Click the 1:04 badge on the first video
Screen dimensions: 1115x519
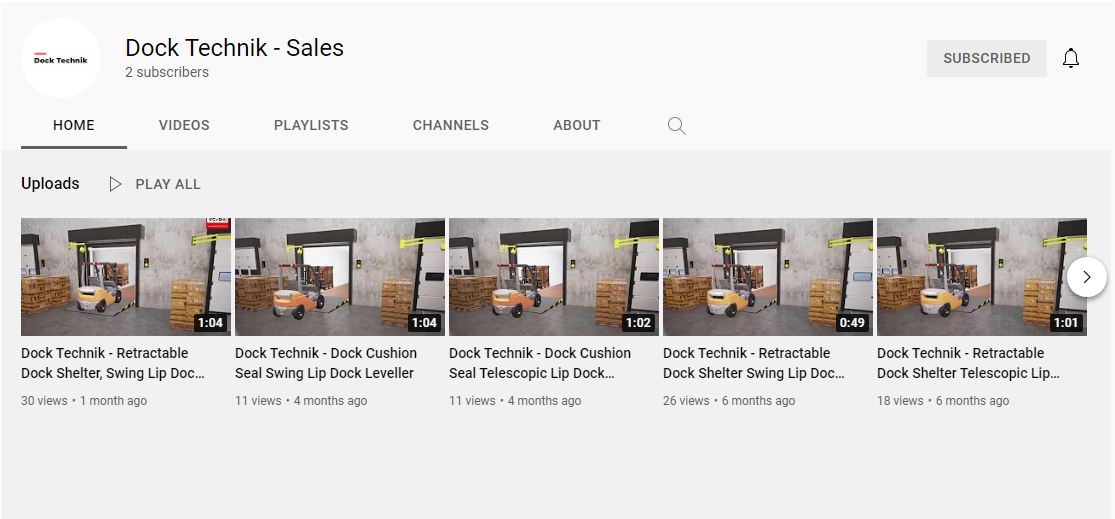point(210,323)
